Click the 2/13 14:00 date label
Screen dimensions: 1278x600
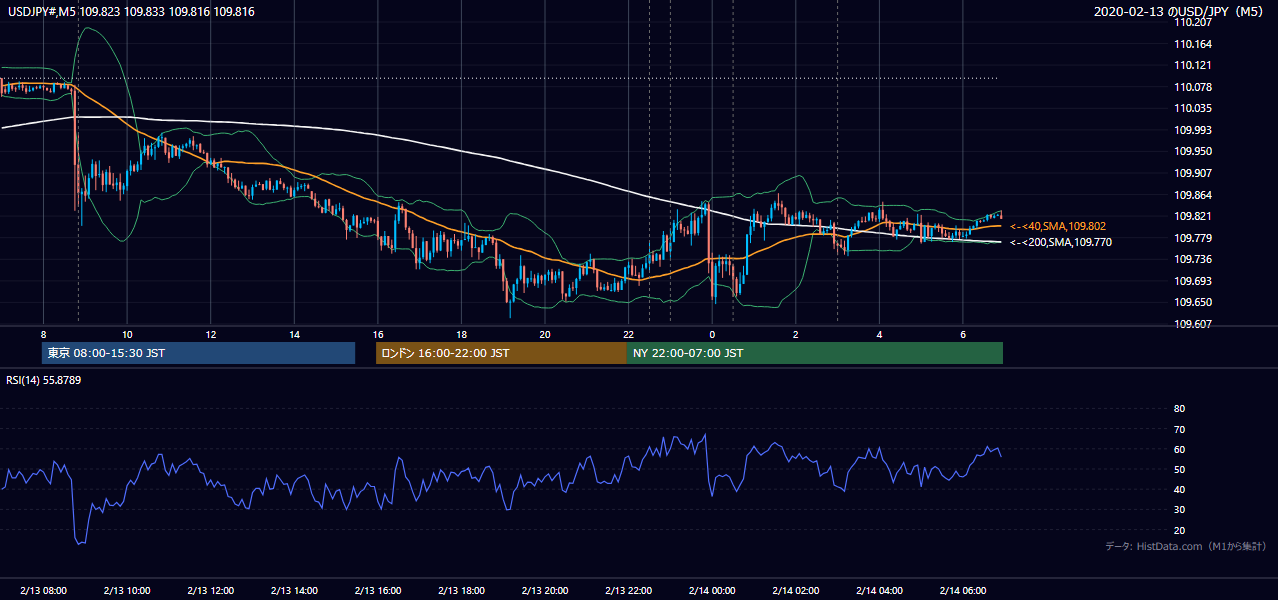[294, 591]
